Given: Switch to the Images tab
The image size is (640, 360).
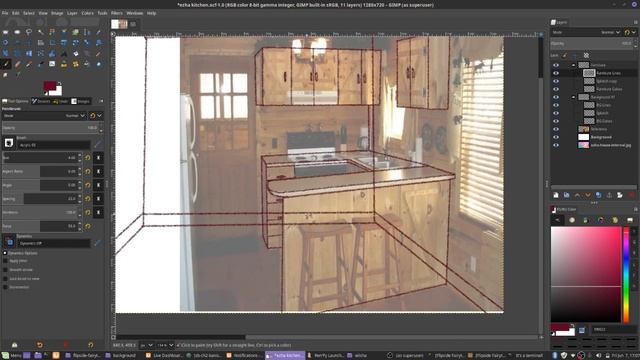Looking at the screenshot, I should tap(80, 101).
